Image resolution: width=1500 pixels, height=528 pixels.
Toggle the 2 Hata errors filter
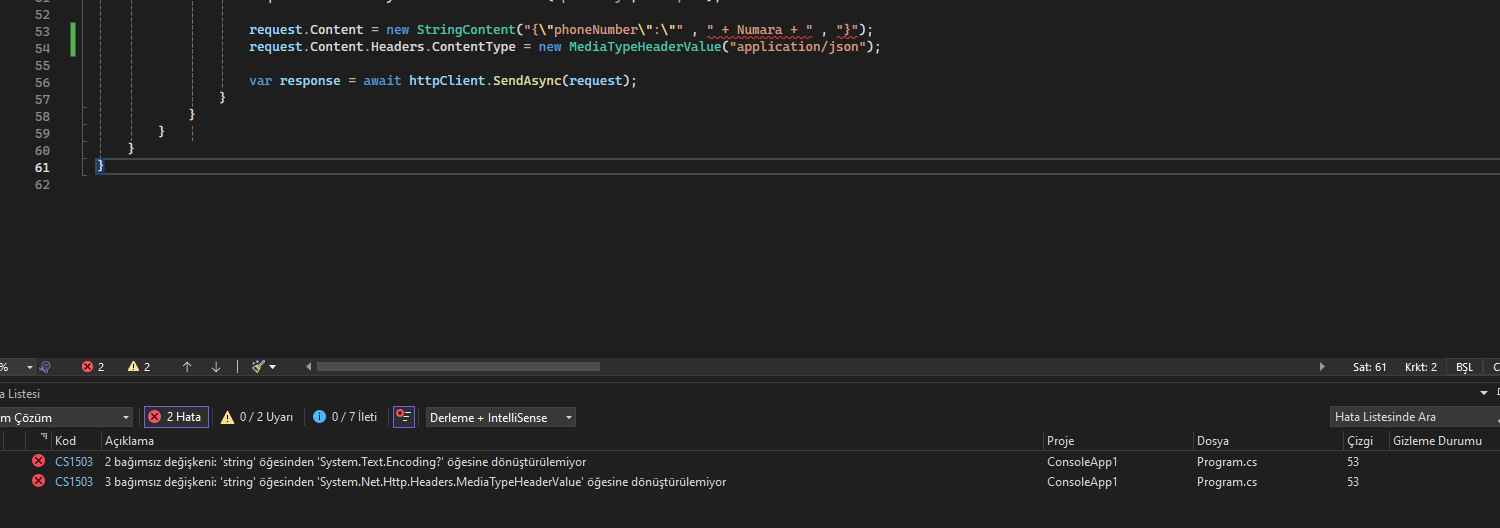coord(176,417)
